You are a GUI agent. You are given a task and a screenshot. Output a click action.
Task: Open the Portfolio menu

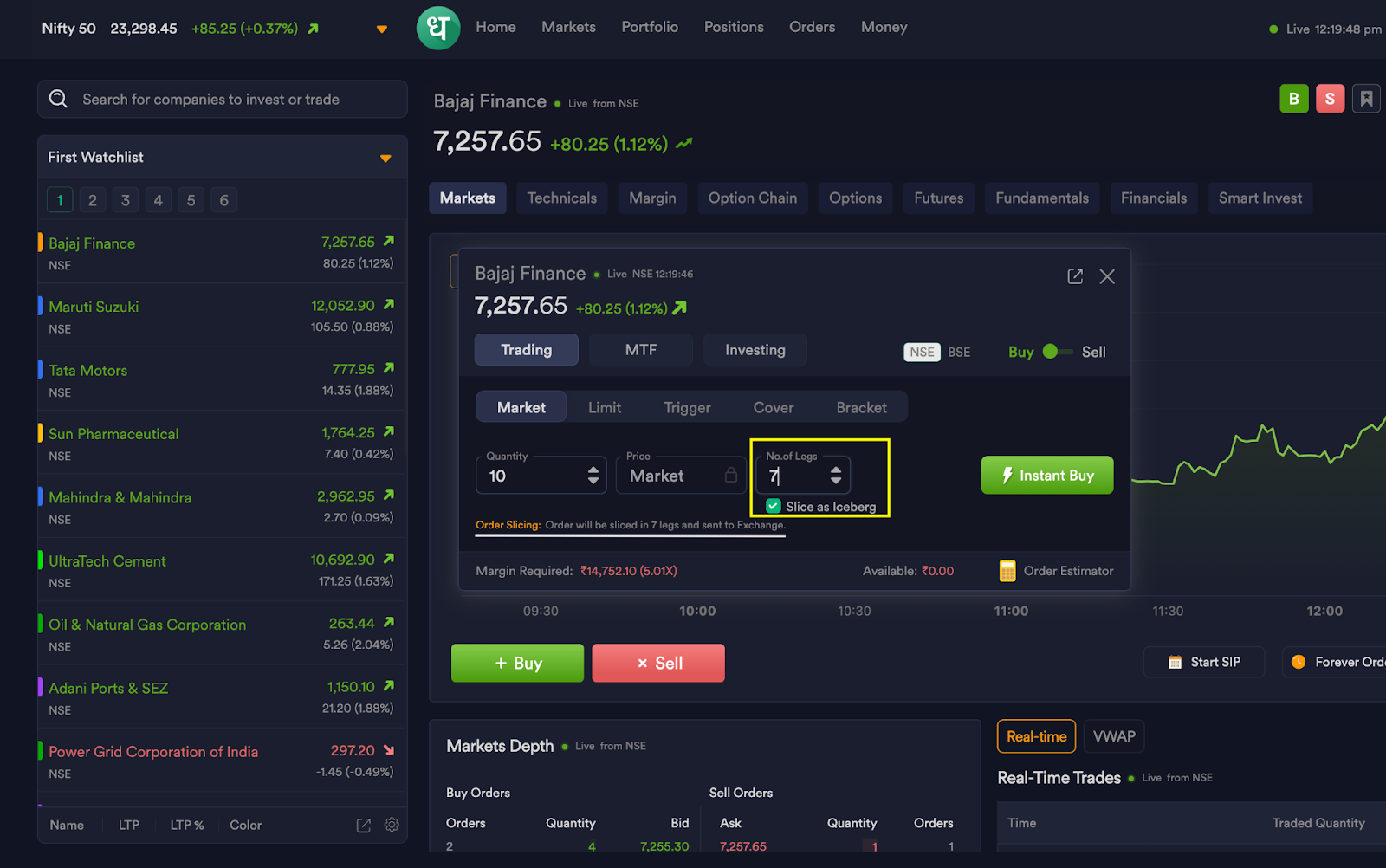650,27
